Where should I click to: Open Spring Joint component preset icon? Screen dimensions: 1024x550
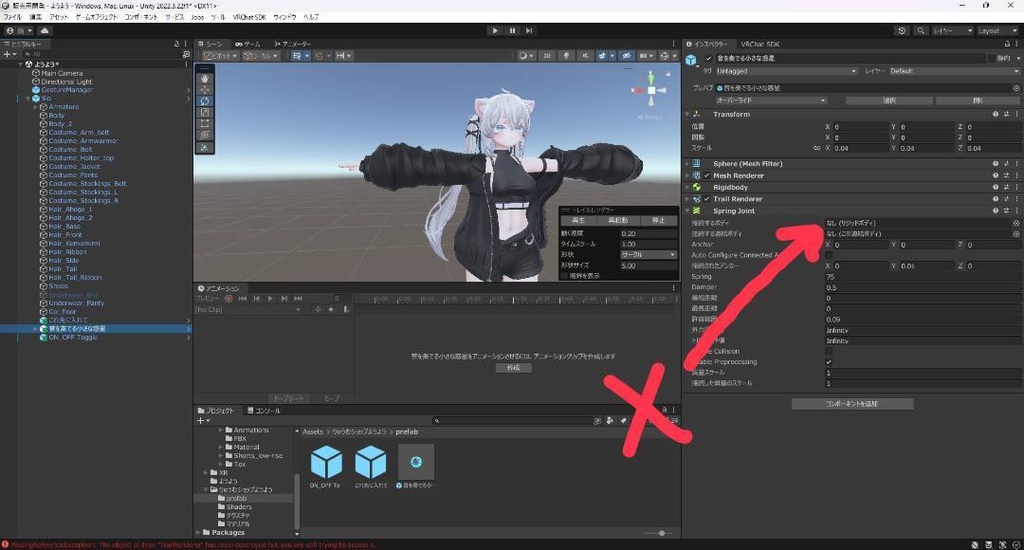pos(1006,211)
